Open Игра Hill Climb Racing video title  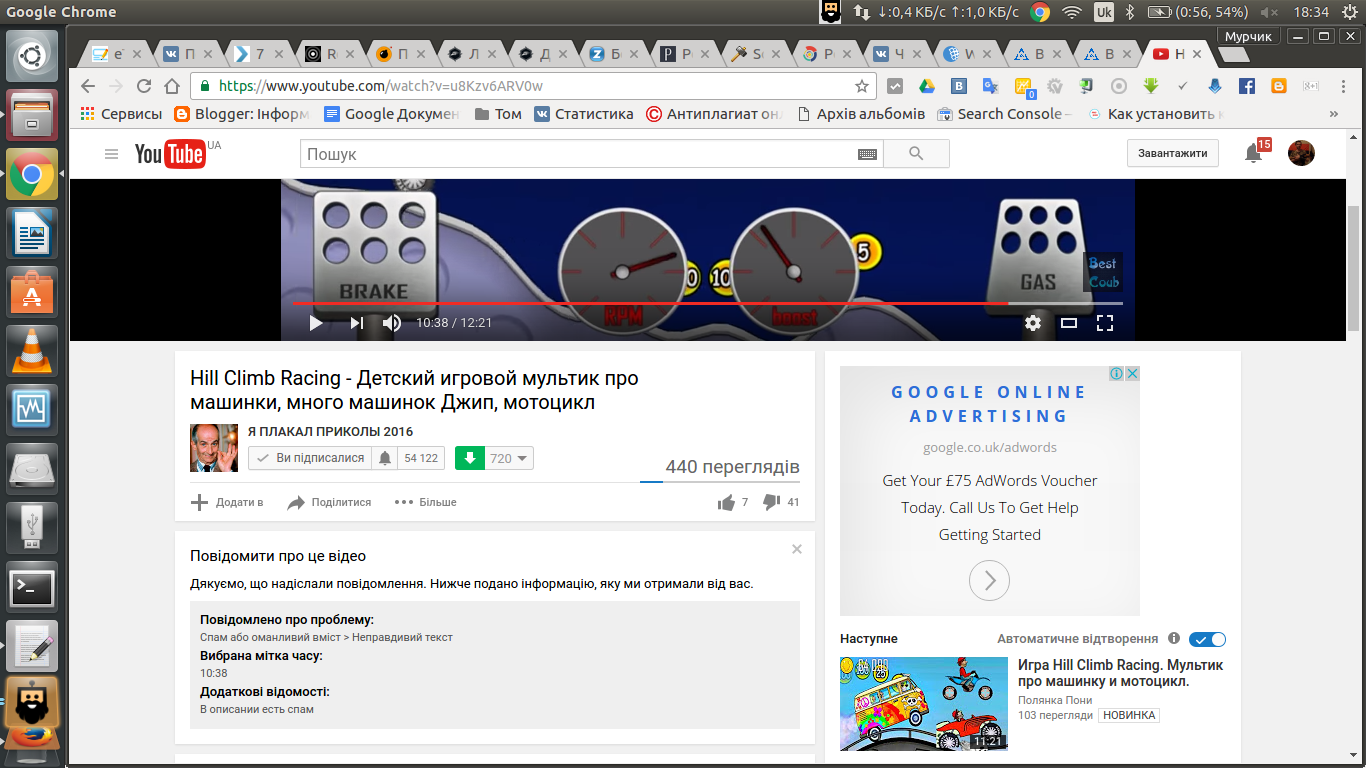click(1120, 673)
